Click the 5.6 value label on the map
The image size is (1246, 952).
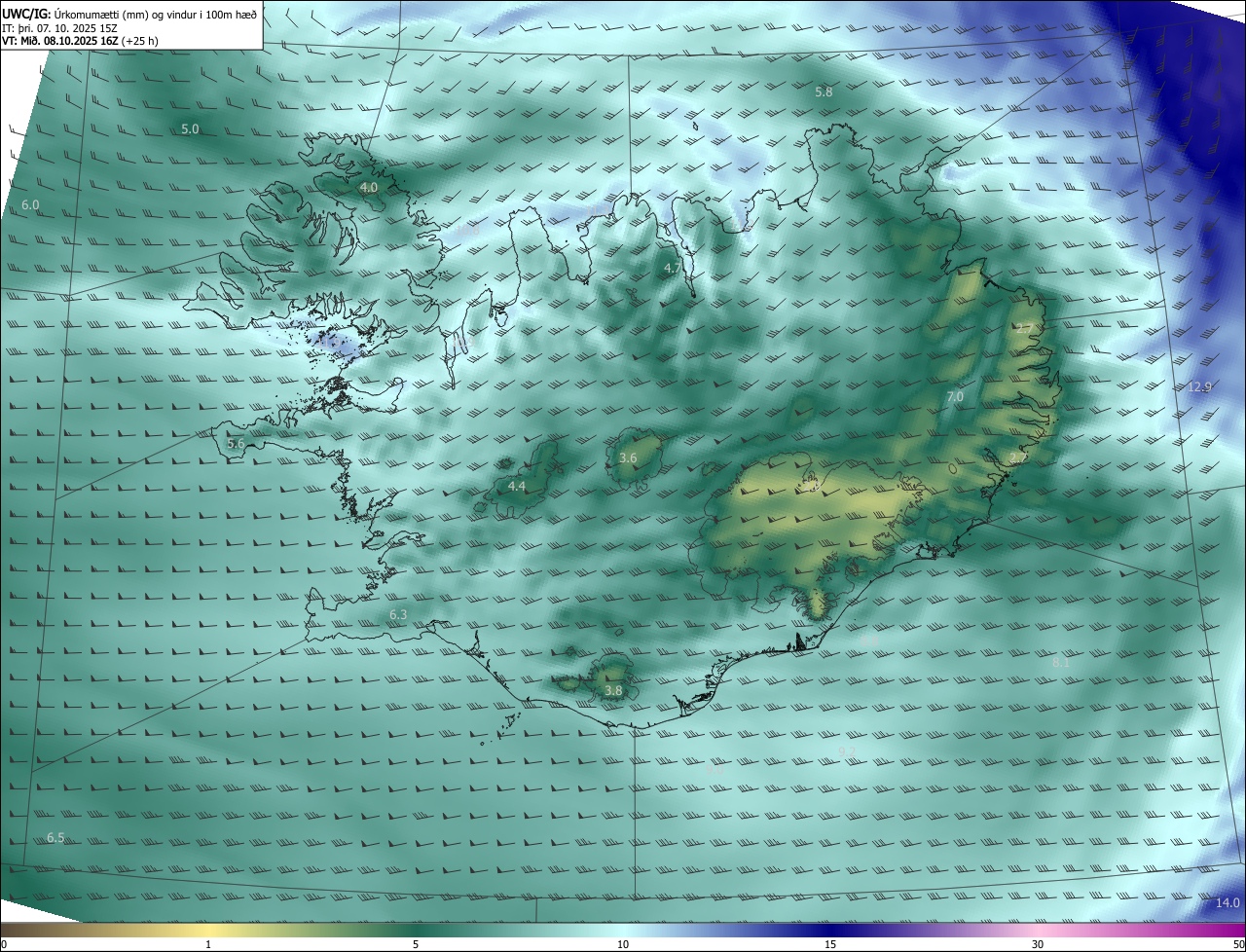[236, 443]
